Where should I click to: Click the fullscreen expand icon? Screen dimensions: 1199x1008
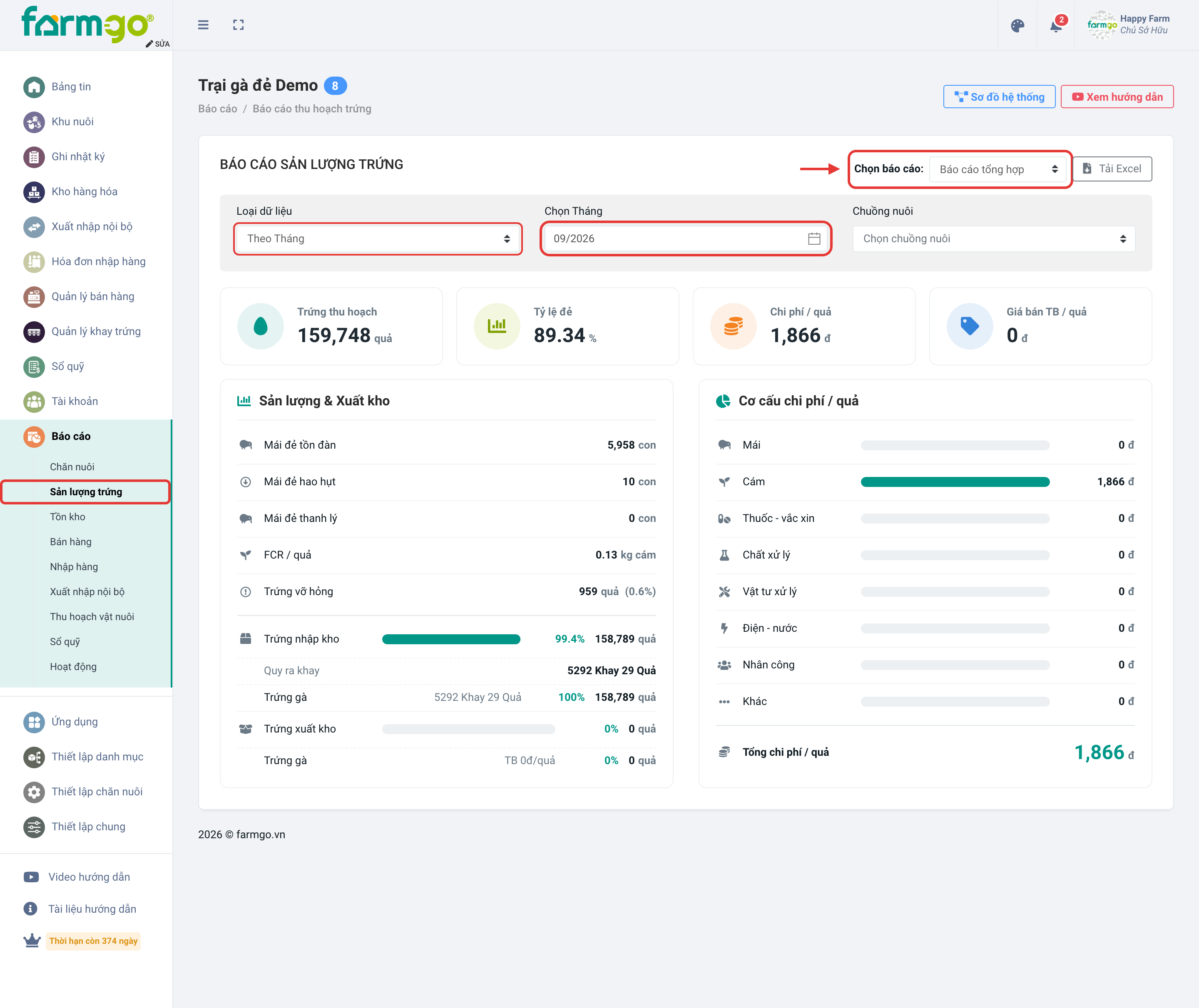[238, 25]
